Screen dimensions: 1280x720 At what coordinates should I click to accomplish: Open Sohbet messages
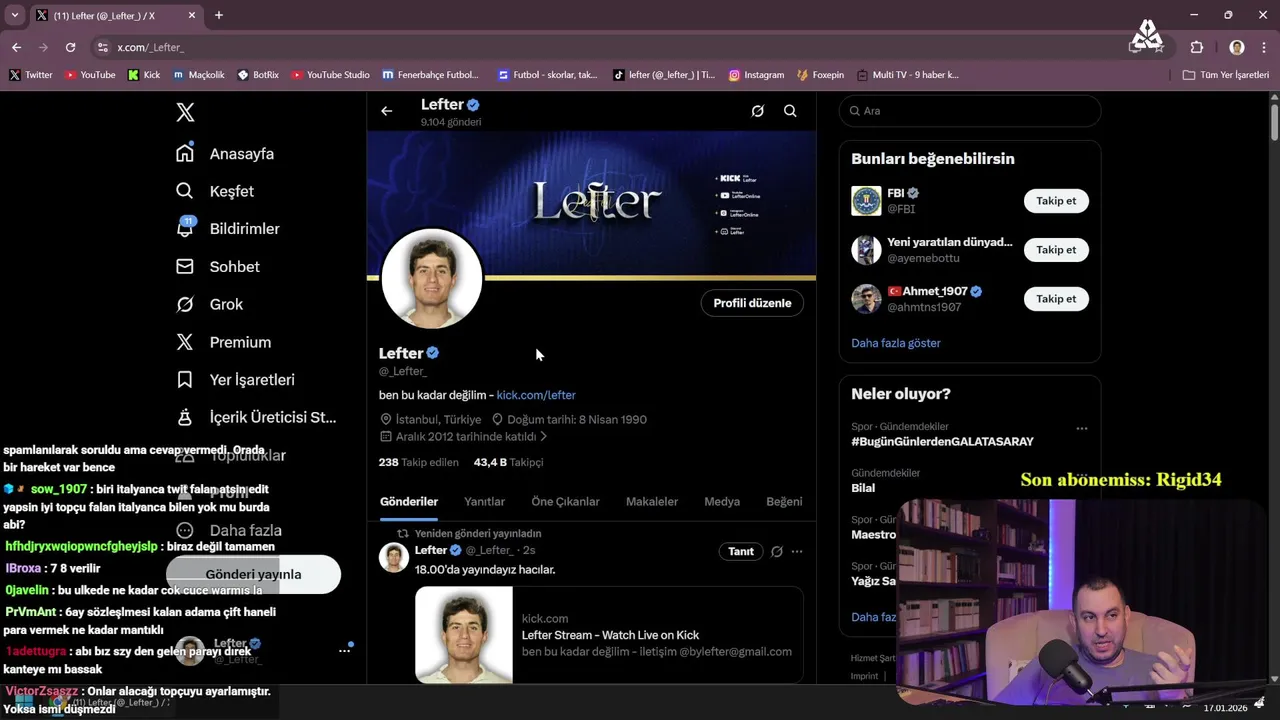(218, 266)
